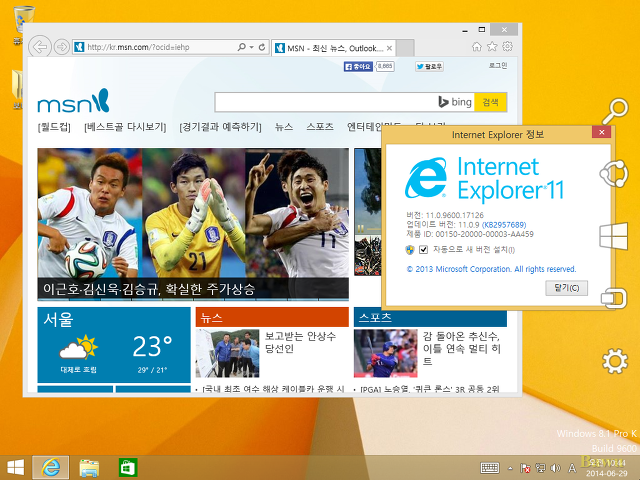Pause the side slideshow playback
Image resolution: width=640 pixels, height=480 pixels.
[360, 229]
